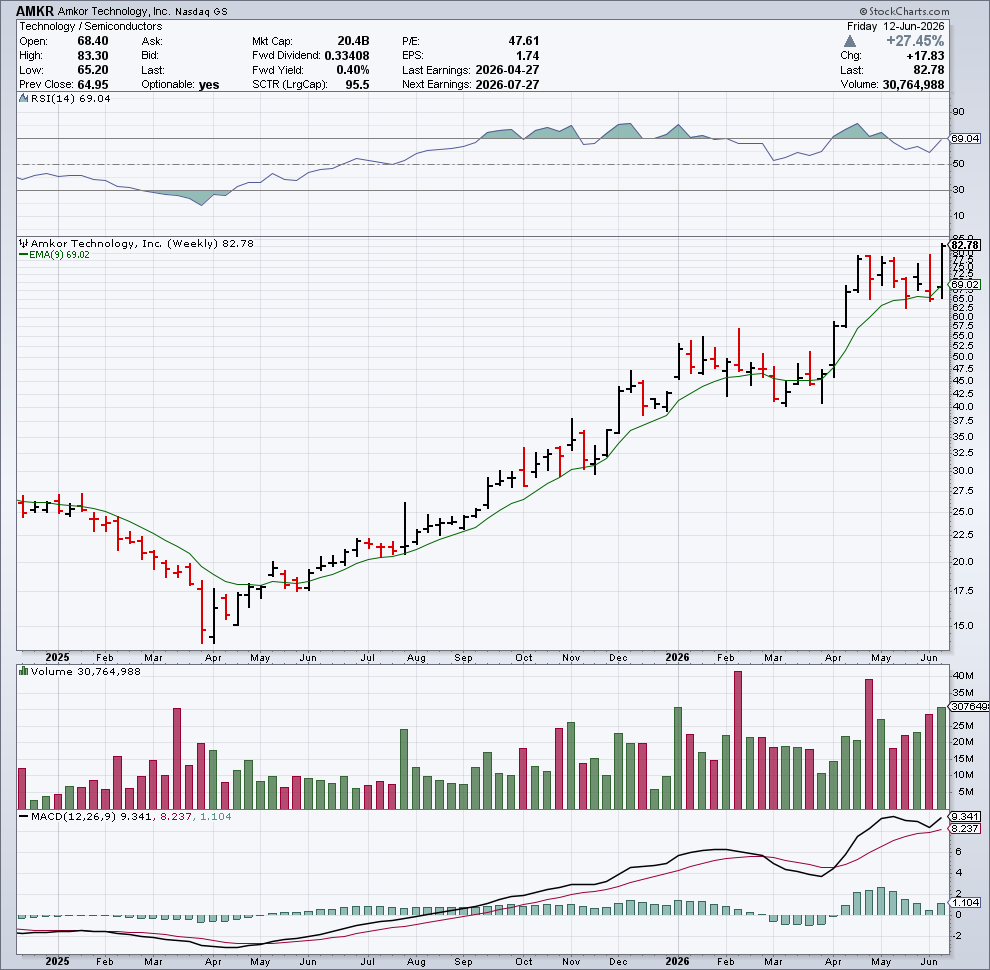Click the Last Earnings date 2026-04-27
This screenshot has height=970, width=990.
507,70
